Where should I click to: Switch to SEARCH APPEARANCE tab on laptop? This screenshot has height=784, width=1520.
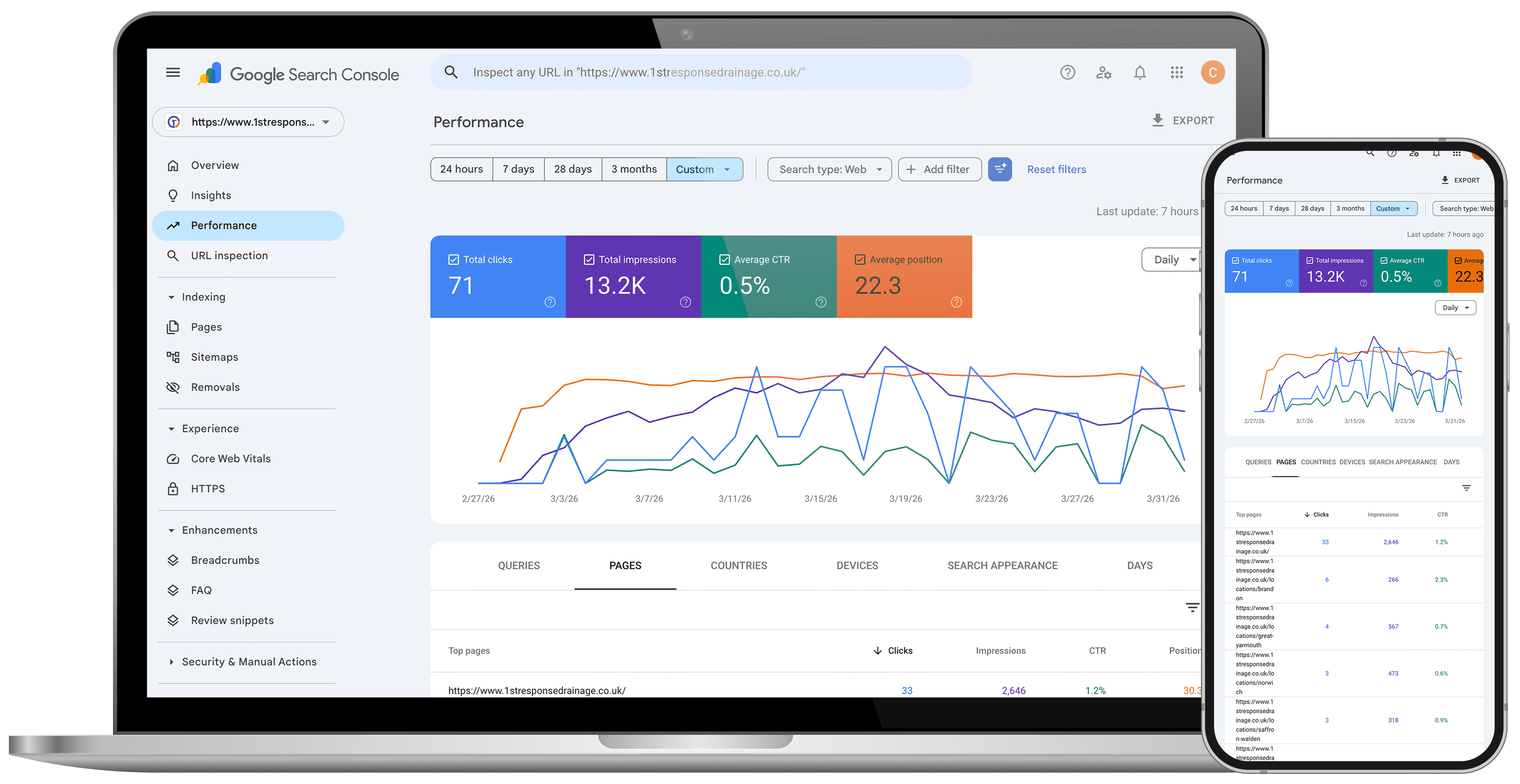point(1002,565)
